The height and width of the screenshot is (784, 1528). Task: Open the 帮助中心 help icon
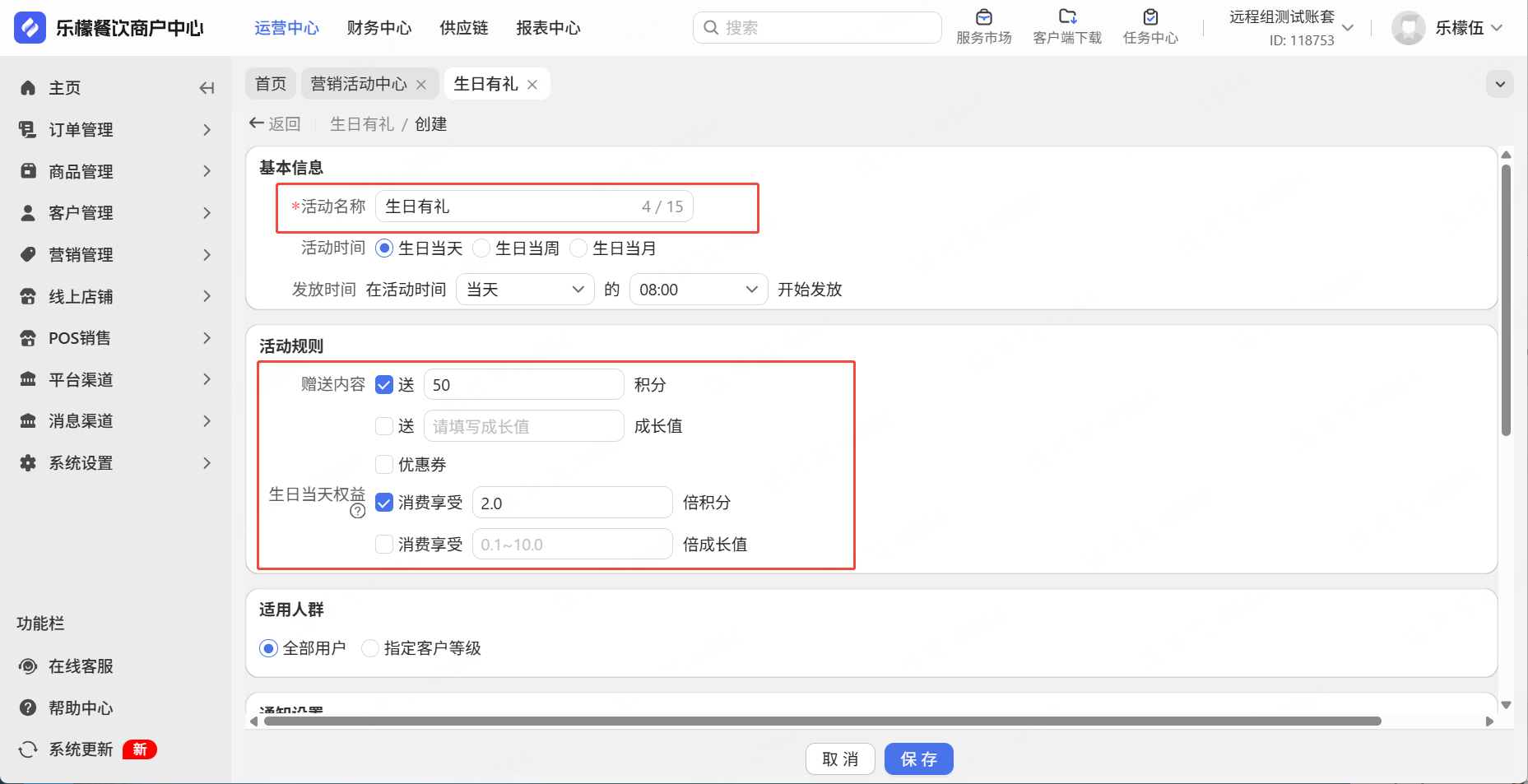coord(28,708)
